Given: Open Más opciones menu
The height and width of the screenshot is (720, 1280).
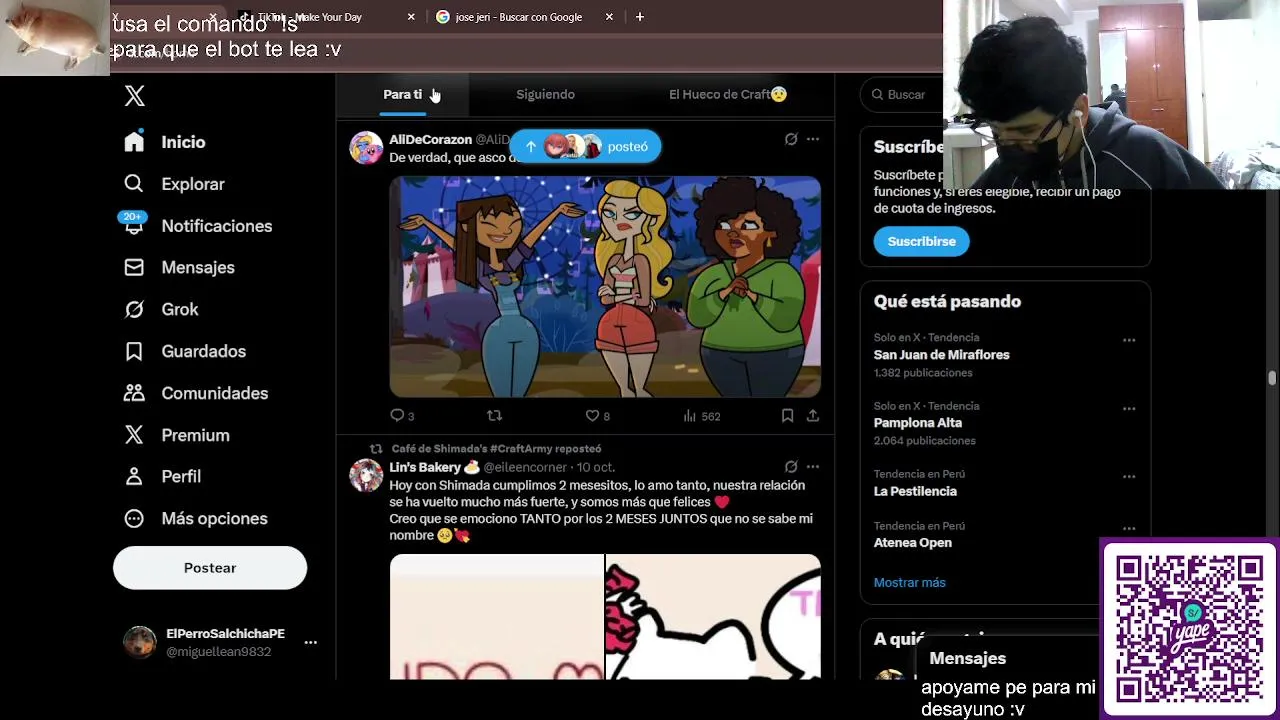Looking at the screenshot, I should tap(196, 518).
